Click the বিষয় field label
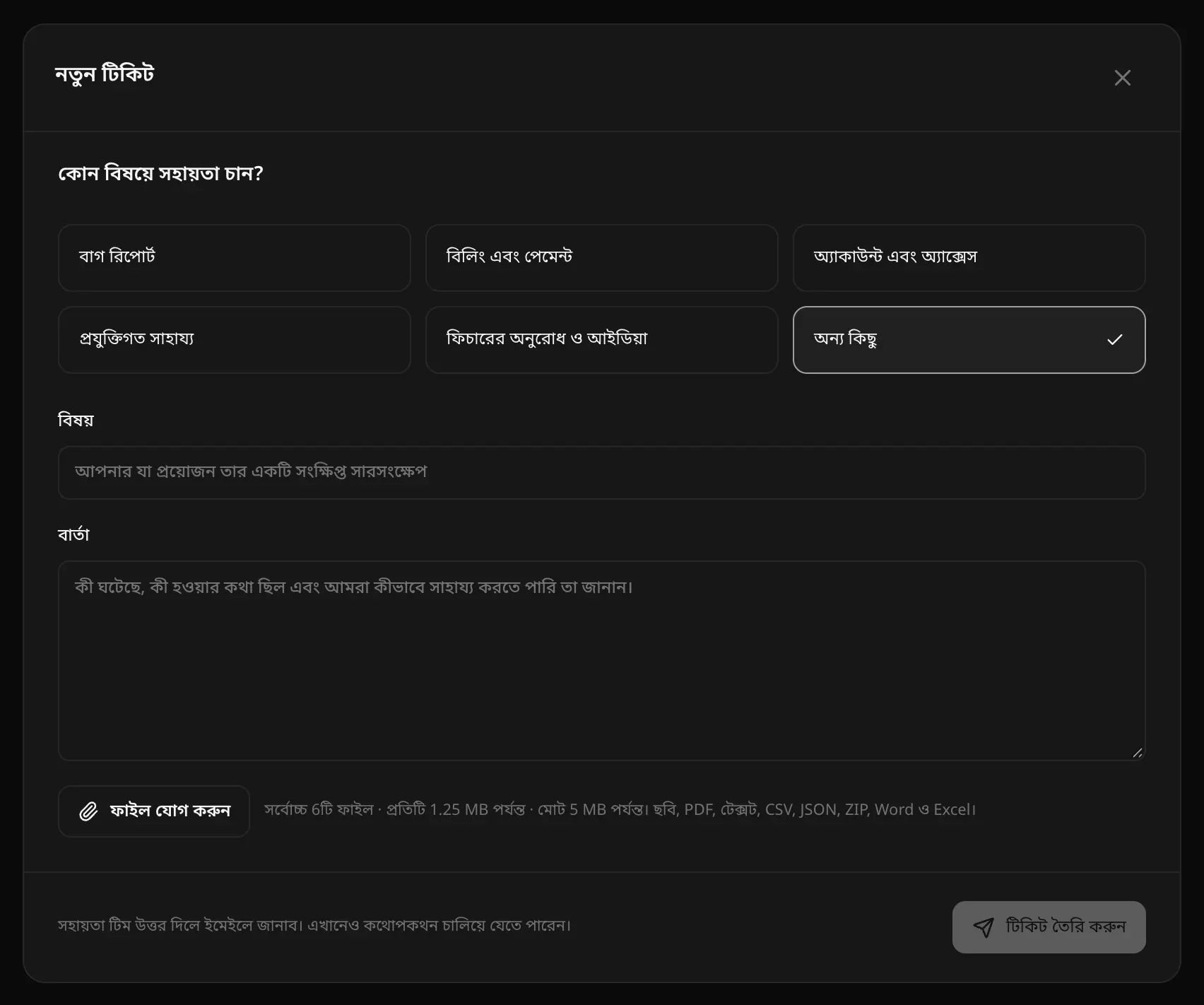The height and width of the screenshot is (1005, 1204). [x=76, y=421]
